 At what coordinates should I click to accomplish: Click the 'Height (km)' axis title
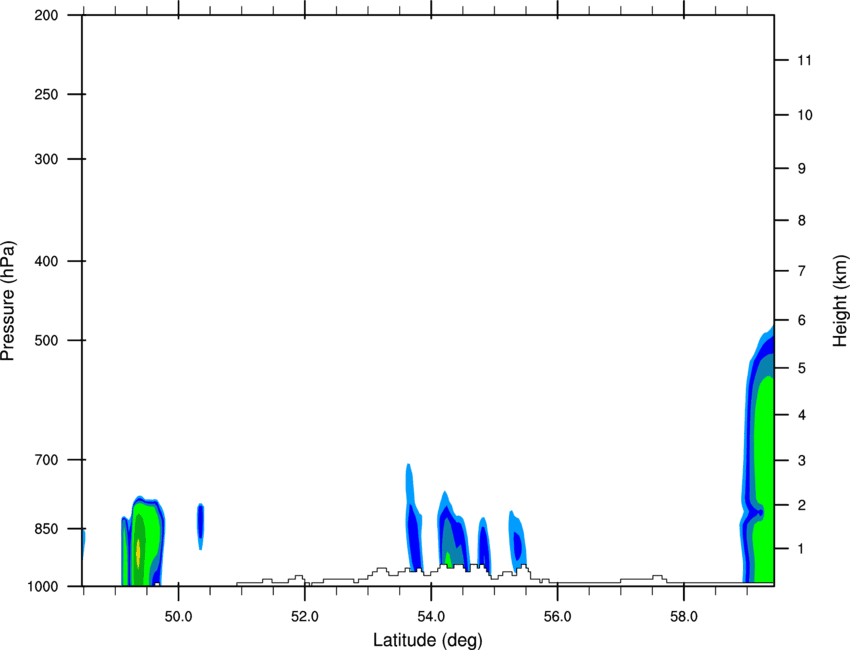click(840, 301)
